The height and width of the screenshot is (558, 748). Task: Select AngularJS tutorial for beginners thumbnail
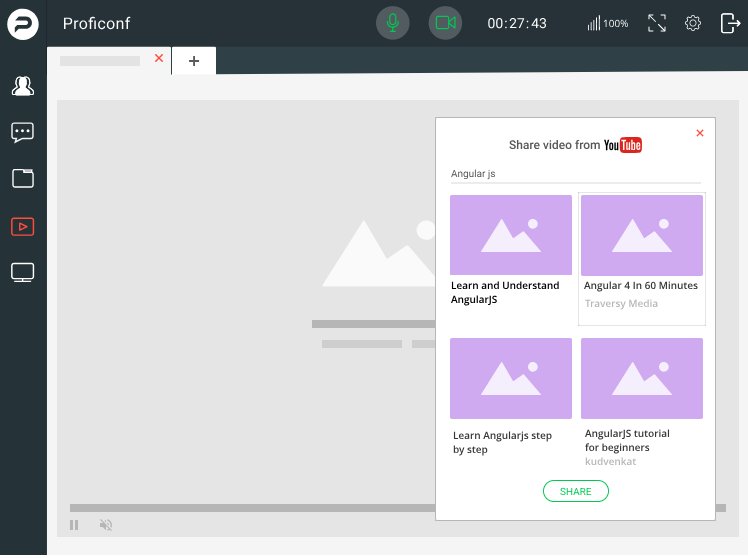642,379
